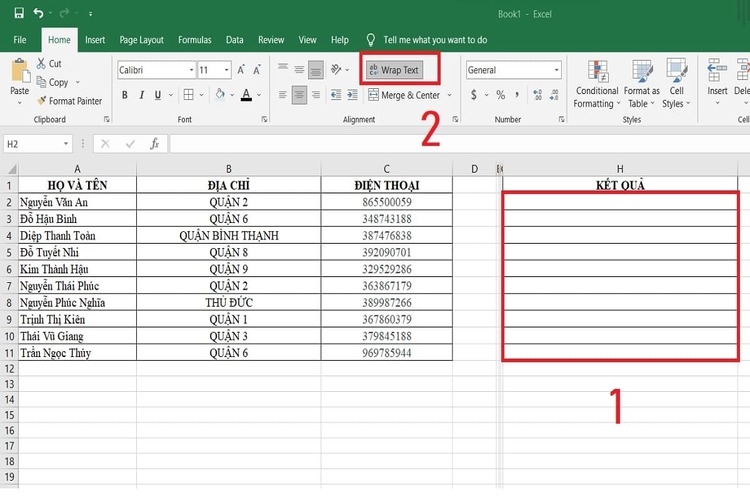Apply Percent Style icon
The height and width of the screenshot is (500, 750).
pos(500,95)
